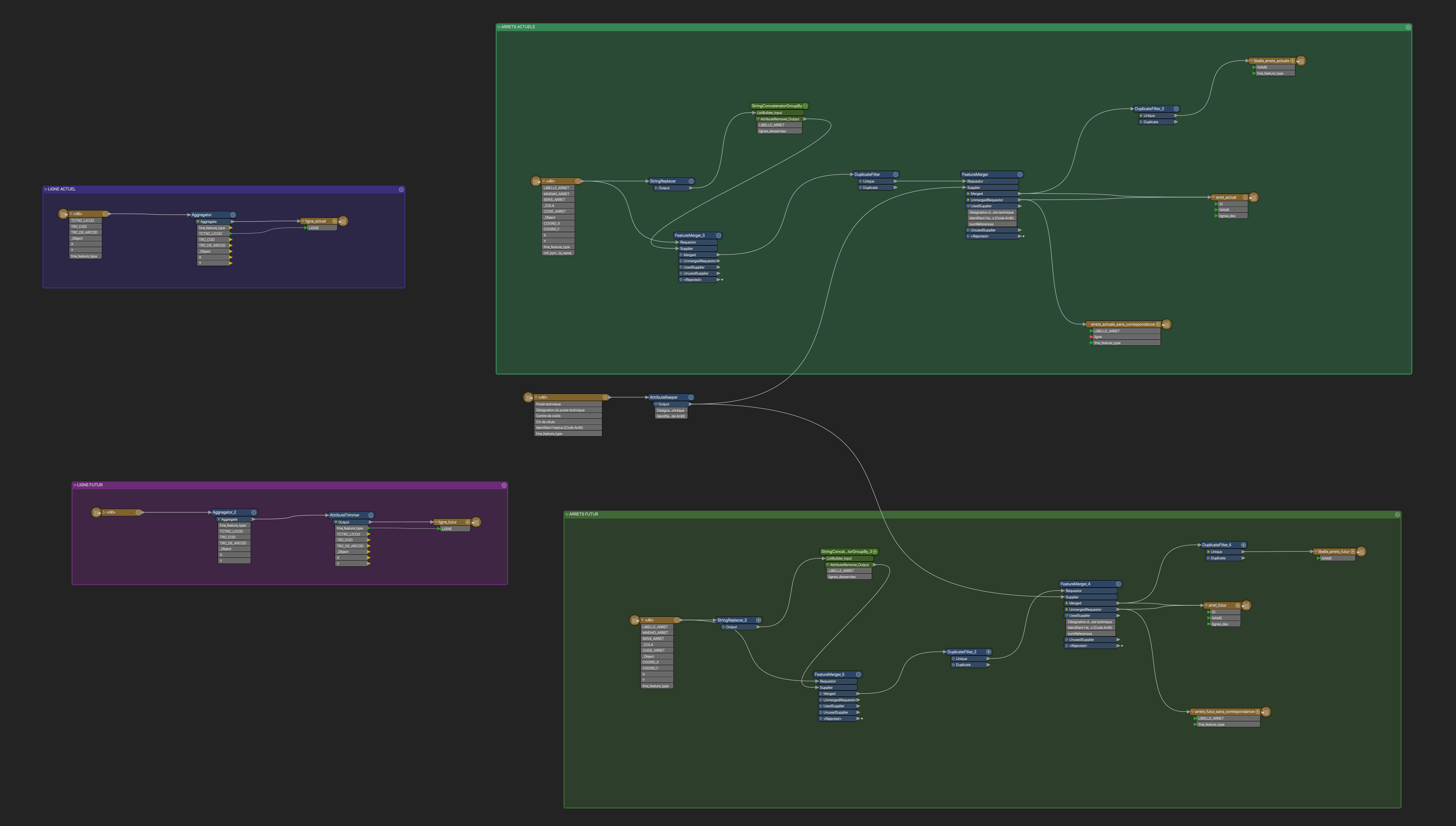
Task: Collapse AttributeRemover_Output port attributes
Action: [758, 119]
